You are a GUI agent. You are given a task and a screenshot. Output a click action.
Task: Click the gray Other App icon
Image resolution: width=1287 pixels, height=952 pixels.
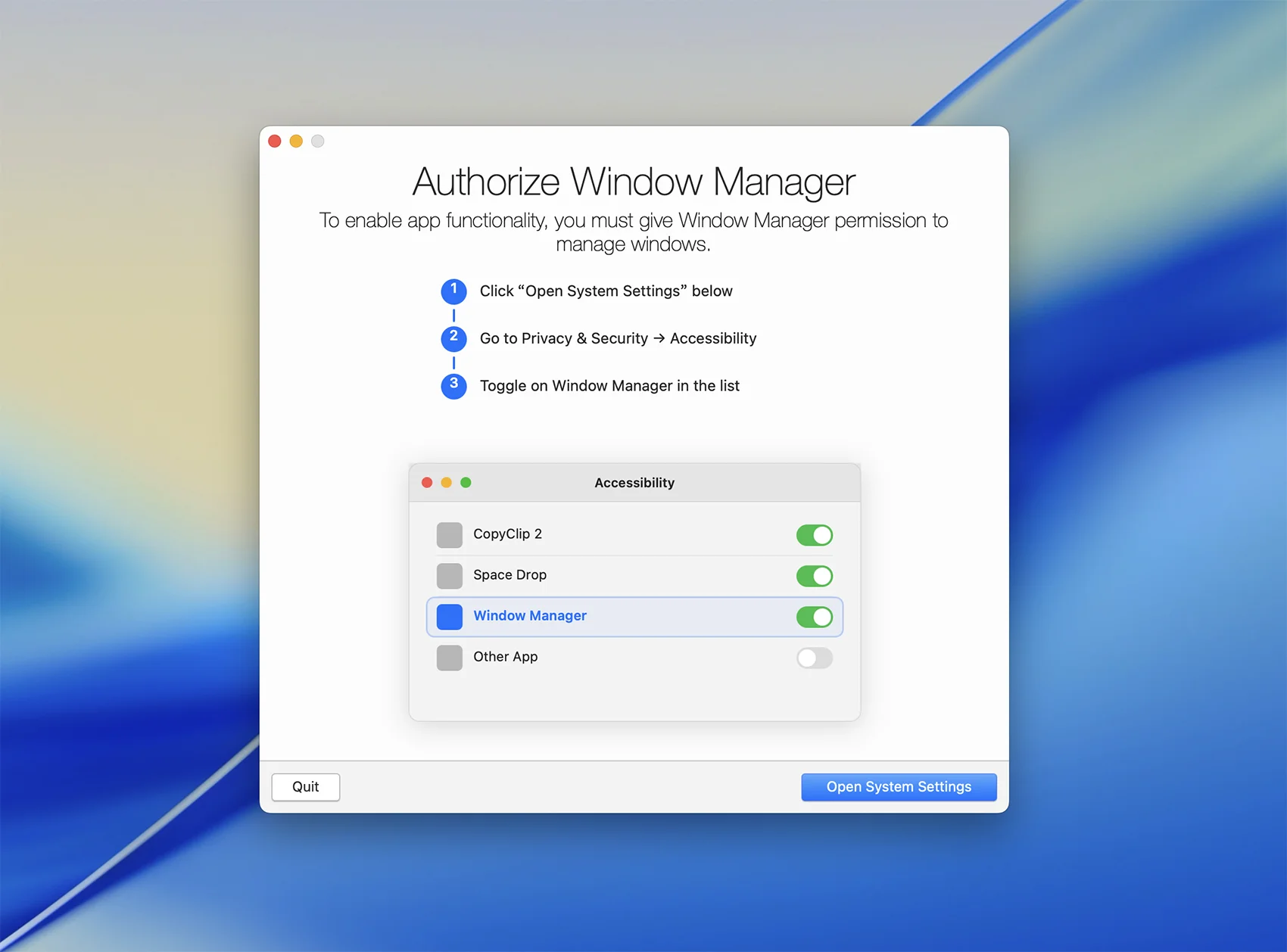tap(449, 658)
